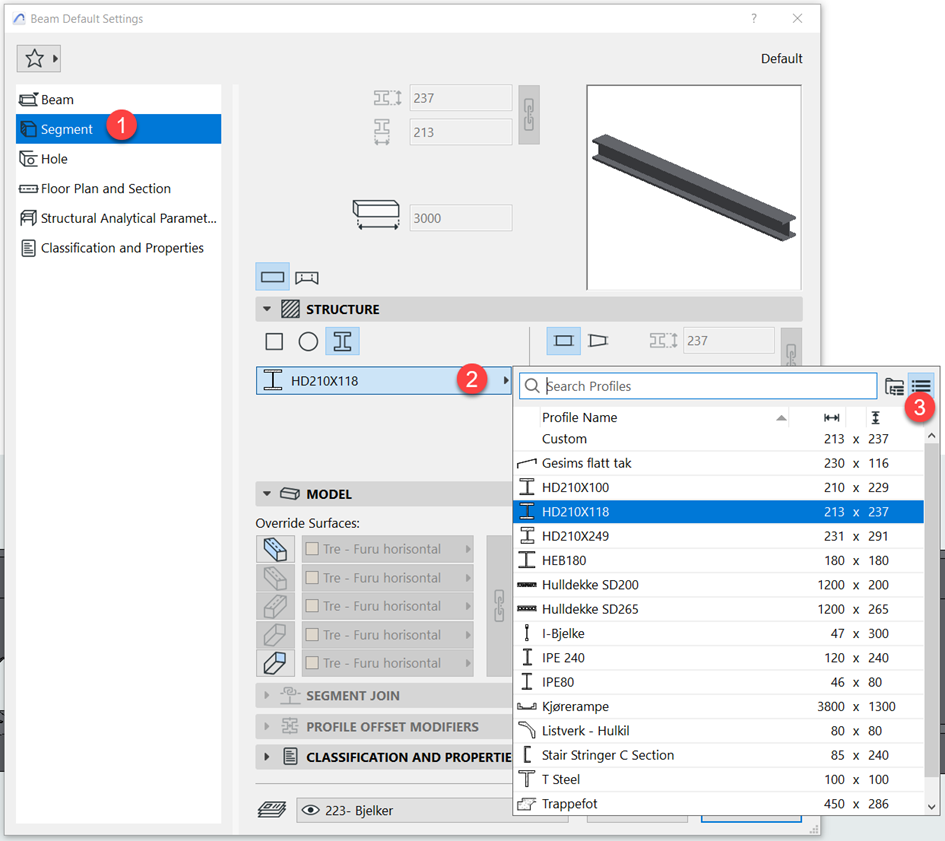Screen dimensions: 945x841
Task: Sort by profile height column icon
Action: [x=876, y=417]
